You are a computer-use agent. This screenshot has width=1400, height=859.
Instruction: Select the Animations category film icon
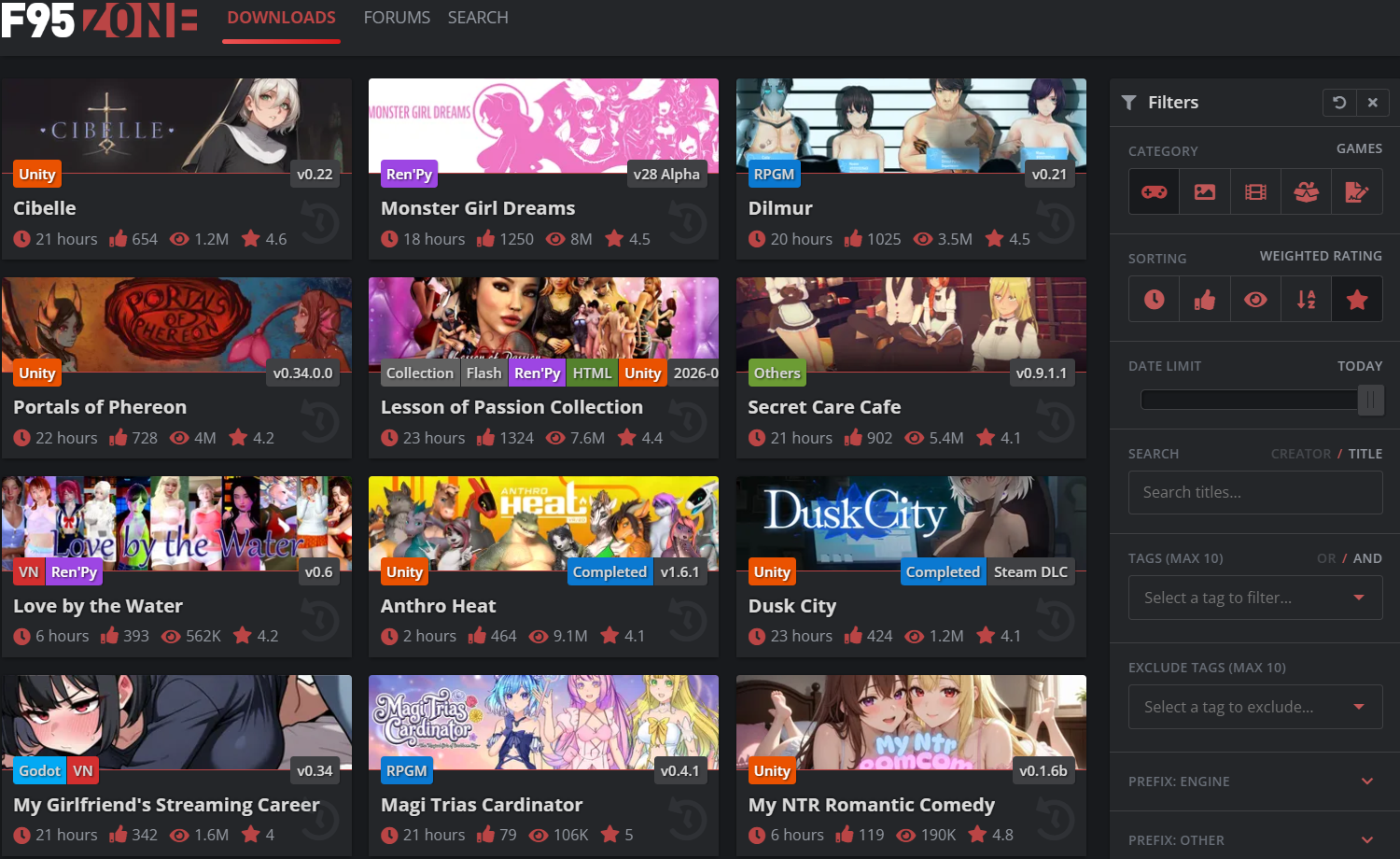click(x=1255, y=191)
